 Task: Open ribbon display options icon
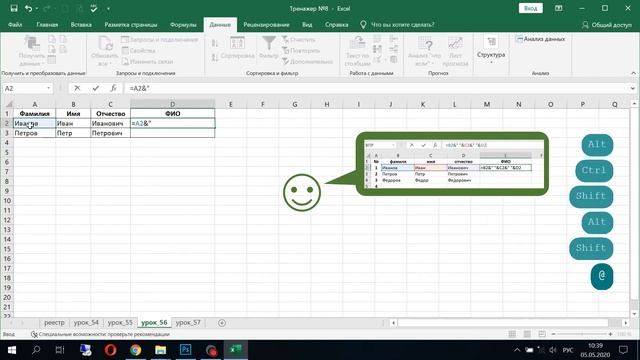point(558,8)
